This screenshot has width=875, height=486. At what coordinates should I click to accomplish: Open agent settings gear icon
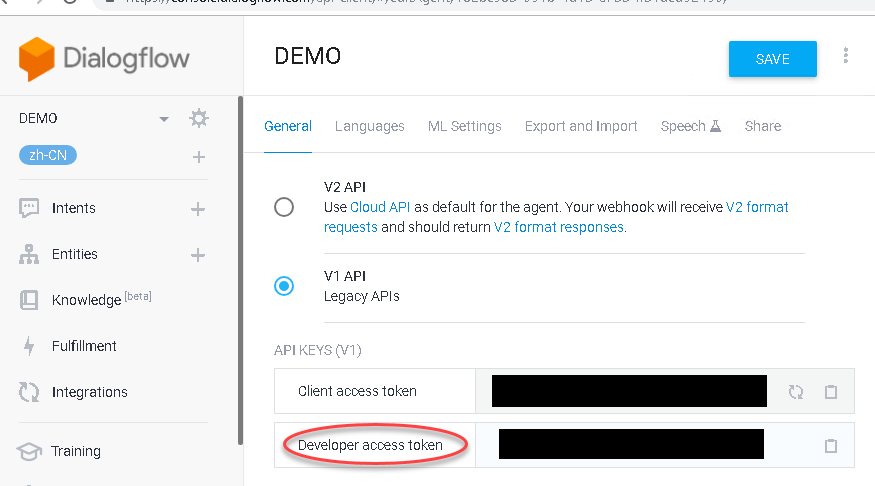coord(199,118)
